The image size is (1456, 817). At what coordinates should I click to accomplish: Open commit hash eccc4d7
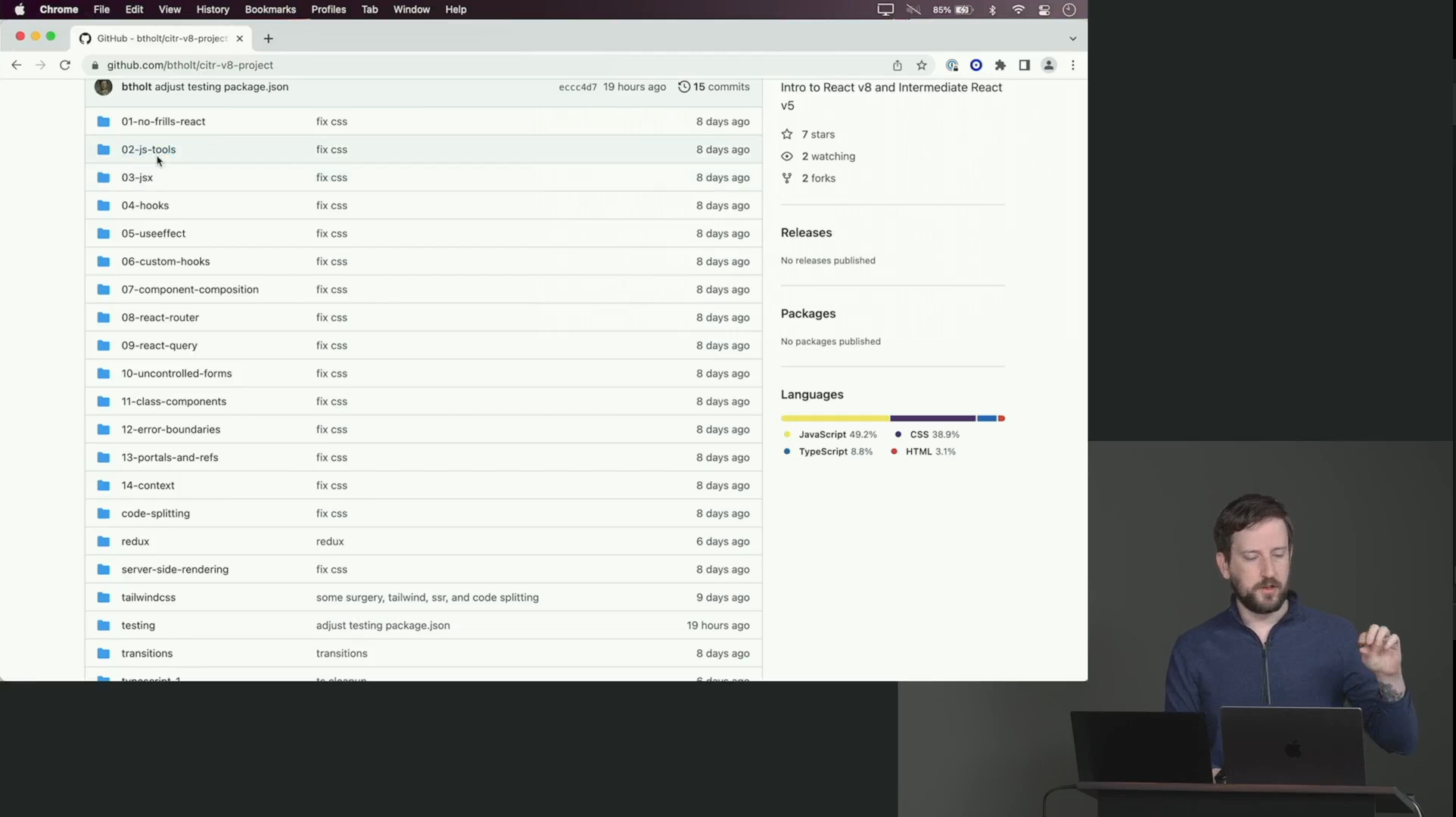577,87
